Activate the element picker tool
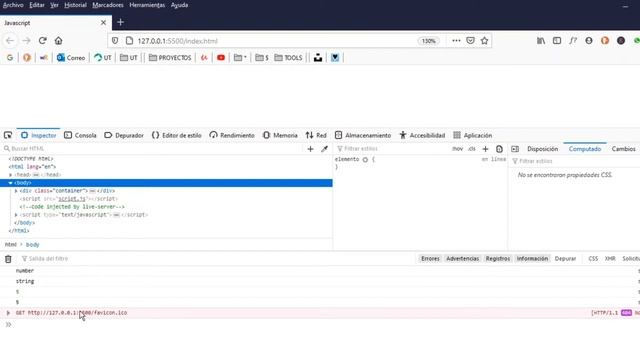This screenshot has width=640, height=360. (x=8, y=135)
